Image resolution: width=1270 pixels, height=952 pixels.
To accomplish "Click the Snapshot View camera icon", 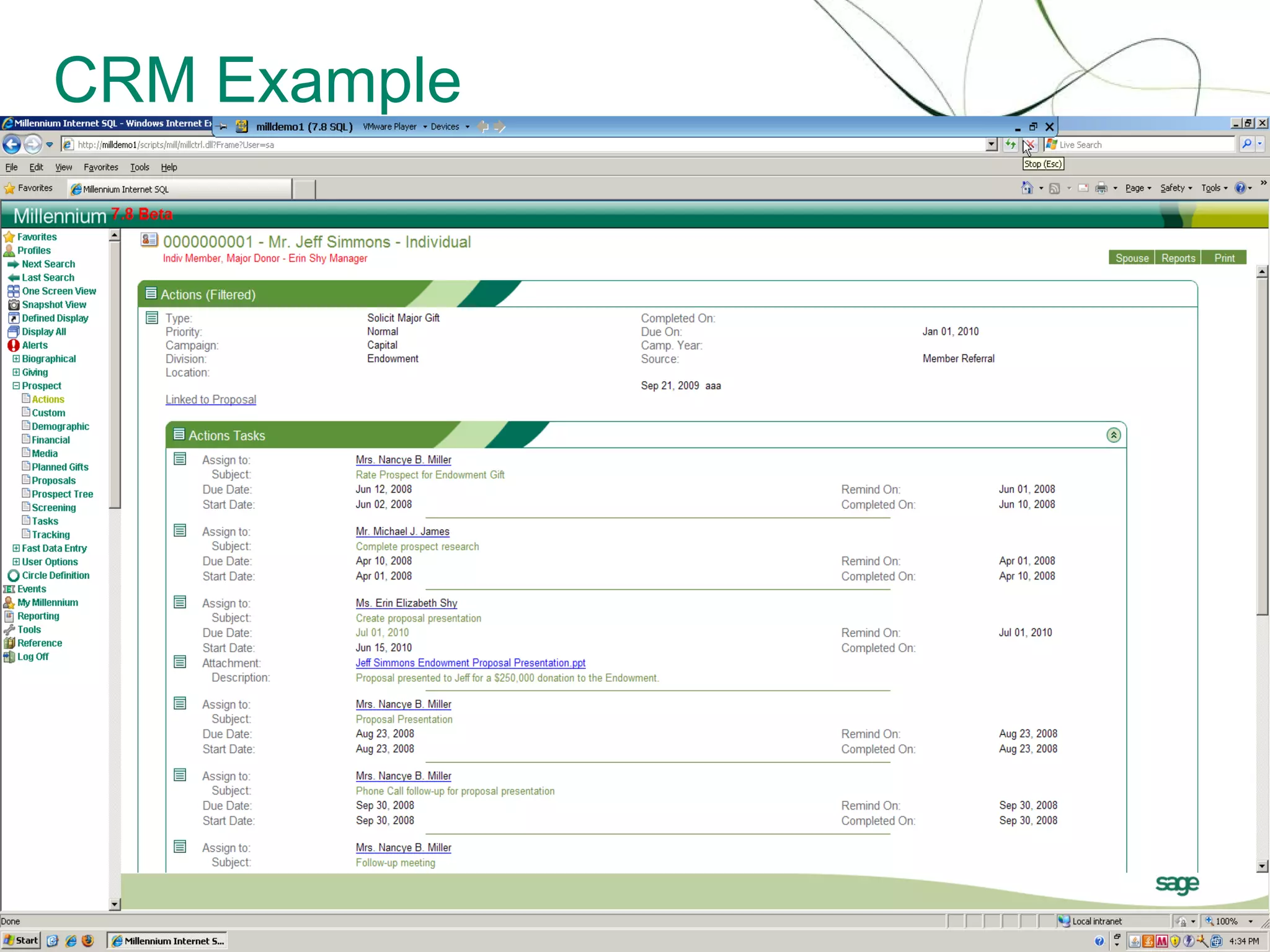I will point(13,305).
